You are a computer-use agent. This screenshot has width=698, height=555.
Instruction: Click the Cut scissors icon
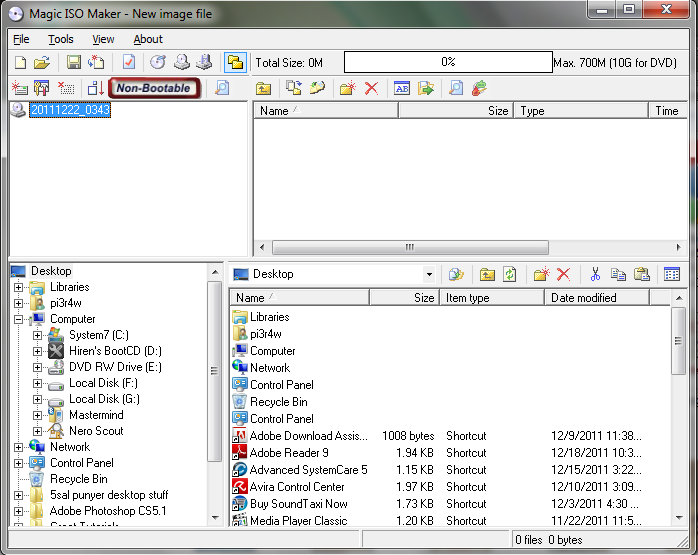pyautogui.click(x=595, y=274)
